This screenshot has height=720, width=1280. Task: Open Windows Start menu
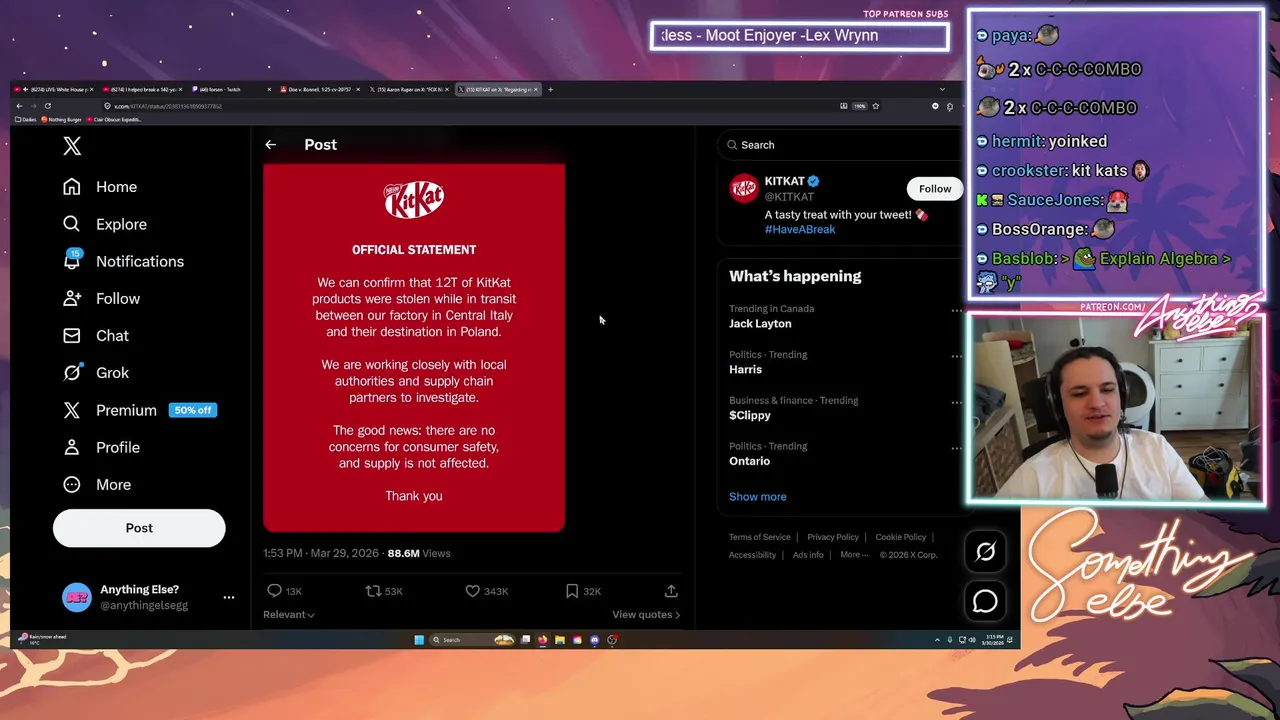(419, 640)
